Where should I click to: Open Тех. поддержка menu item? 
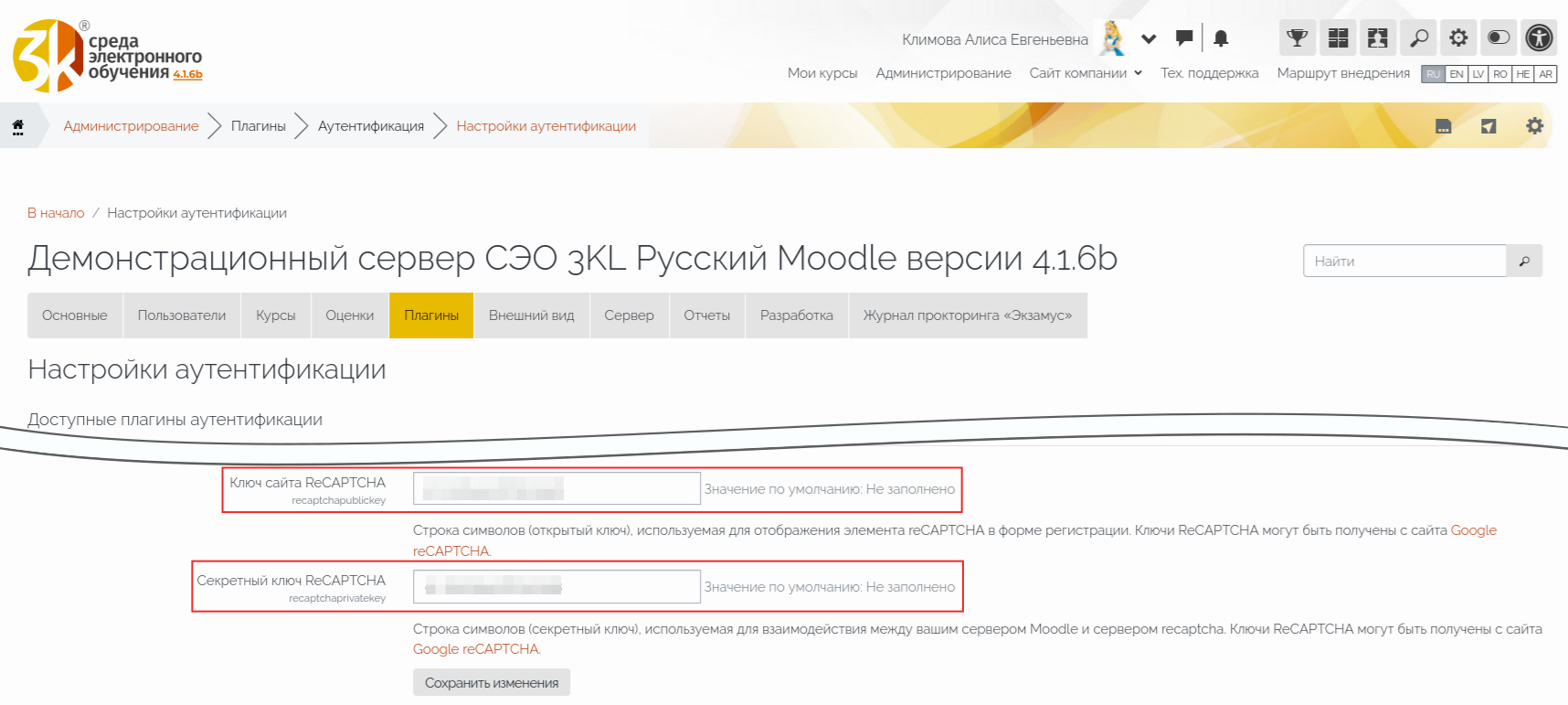[1209, 73]
